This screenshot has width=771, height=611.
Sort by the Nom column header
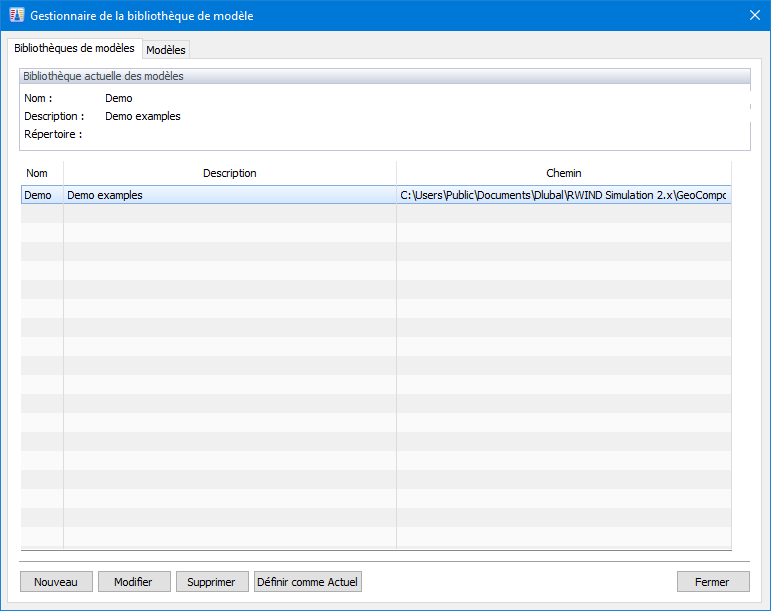coord(42,173)
